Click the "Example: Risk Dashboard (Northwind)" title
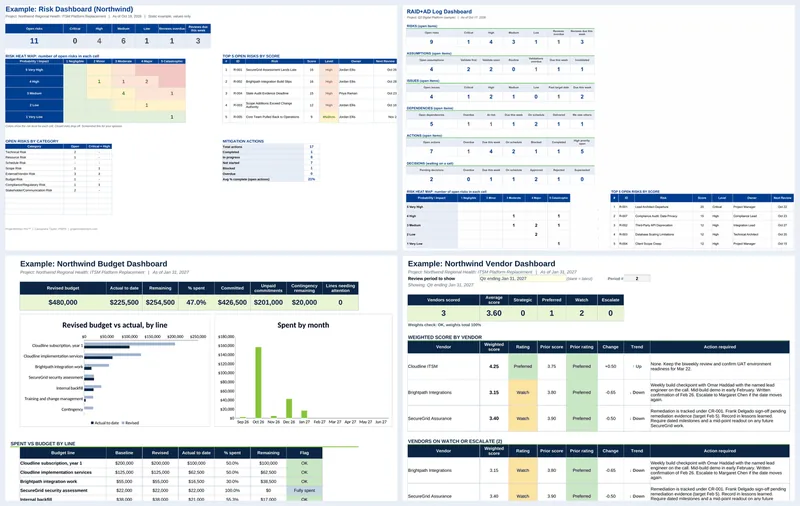The image size is (800, 506). 69,9
